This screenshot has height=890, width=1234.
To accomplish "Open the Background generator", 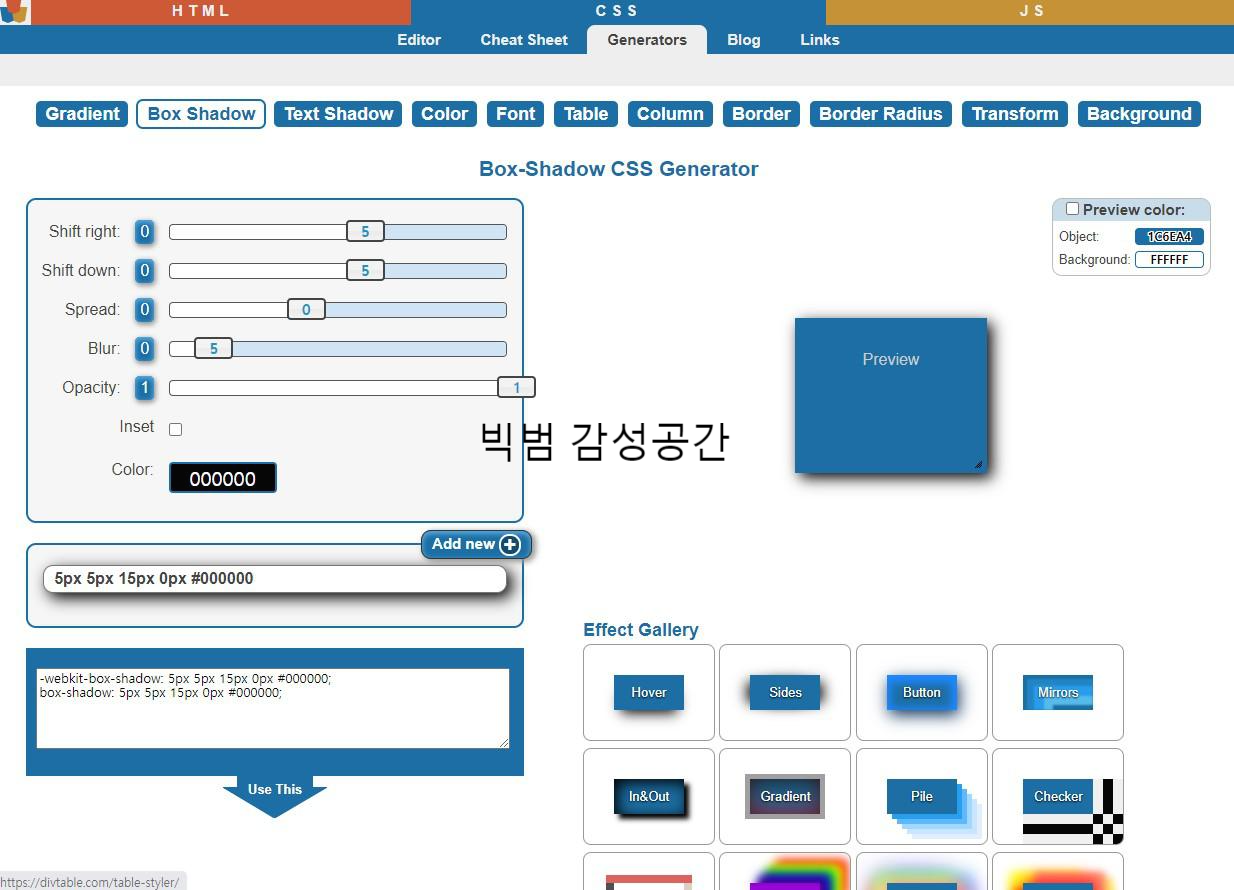I will [x=1139, y=114].
